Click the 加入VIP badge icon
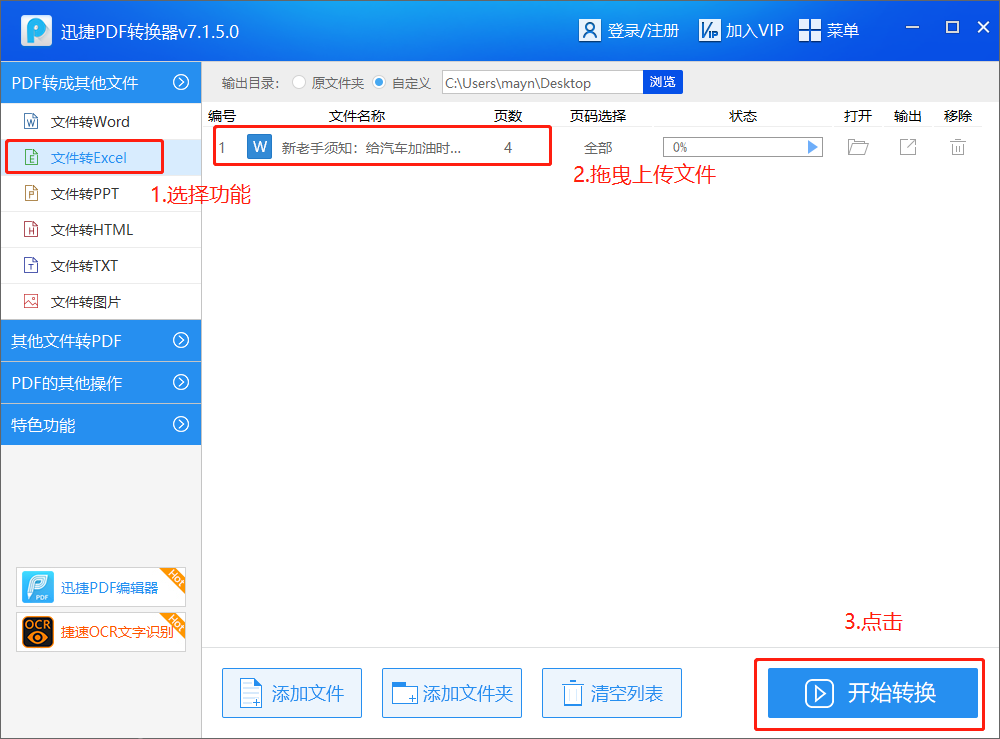Screen dimensions: 1000x739 (709, 30)
